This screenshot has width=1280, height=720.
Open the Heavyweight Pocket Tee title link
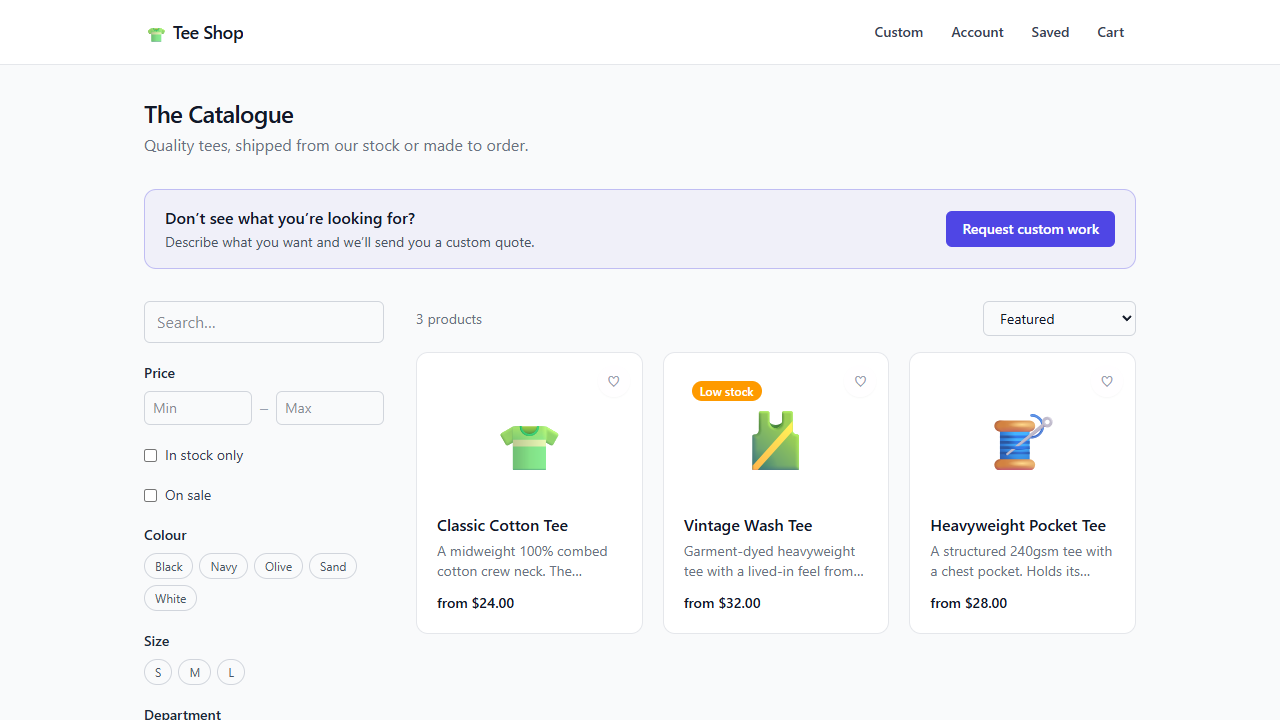pos(1018,525)
